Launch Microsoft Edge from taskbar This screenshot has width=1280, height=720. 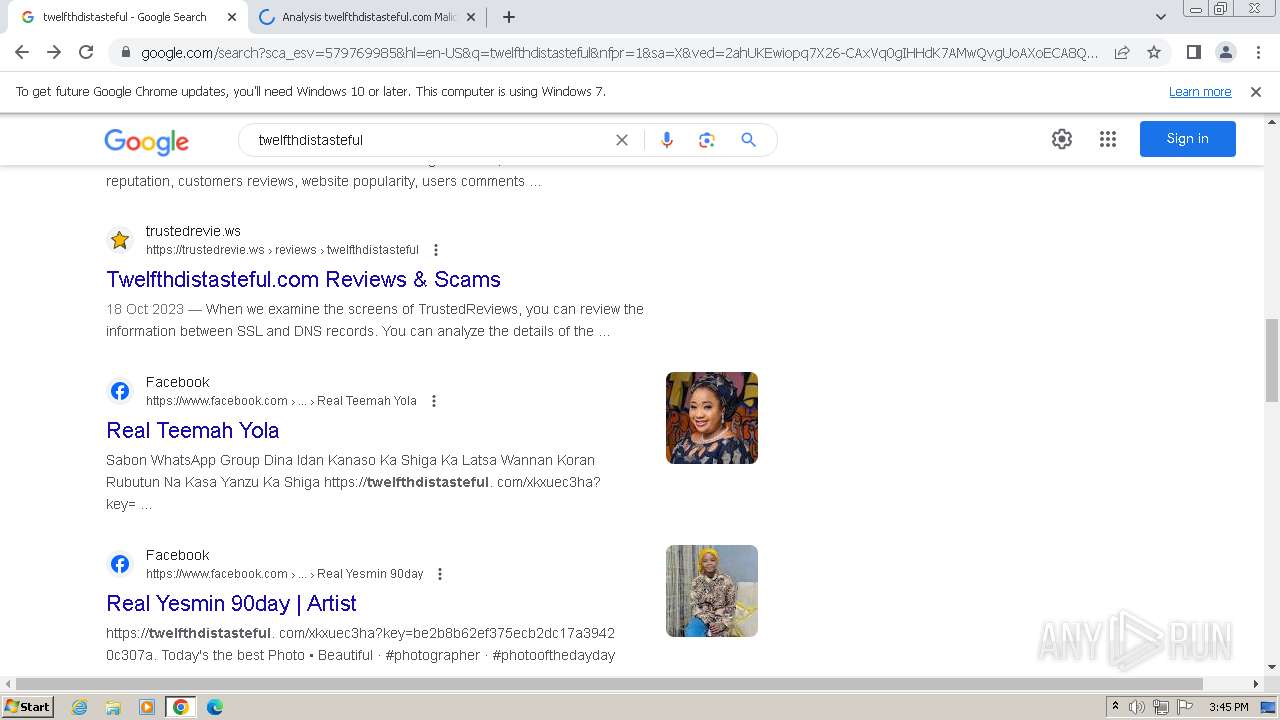pyautogui.click(x=214, y=707)
